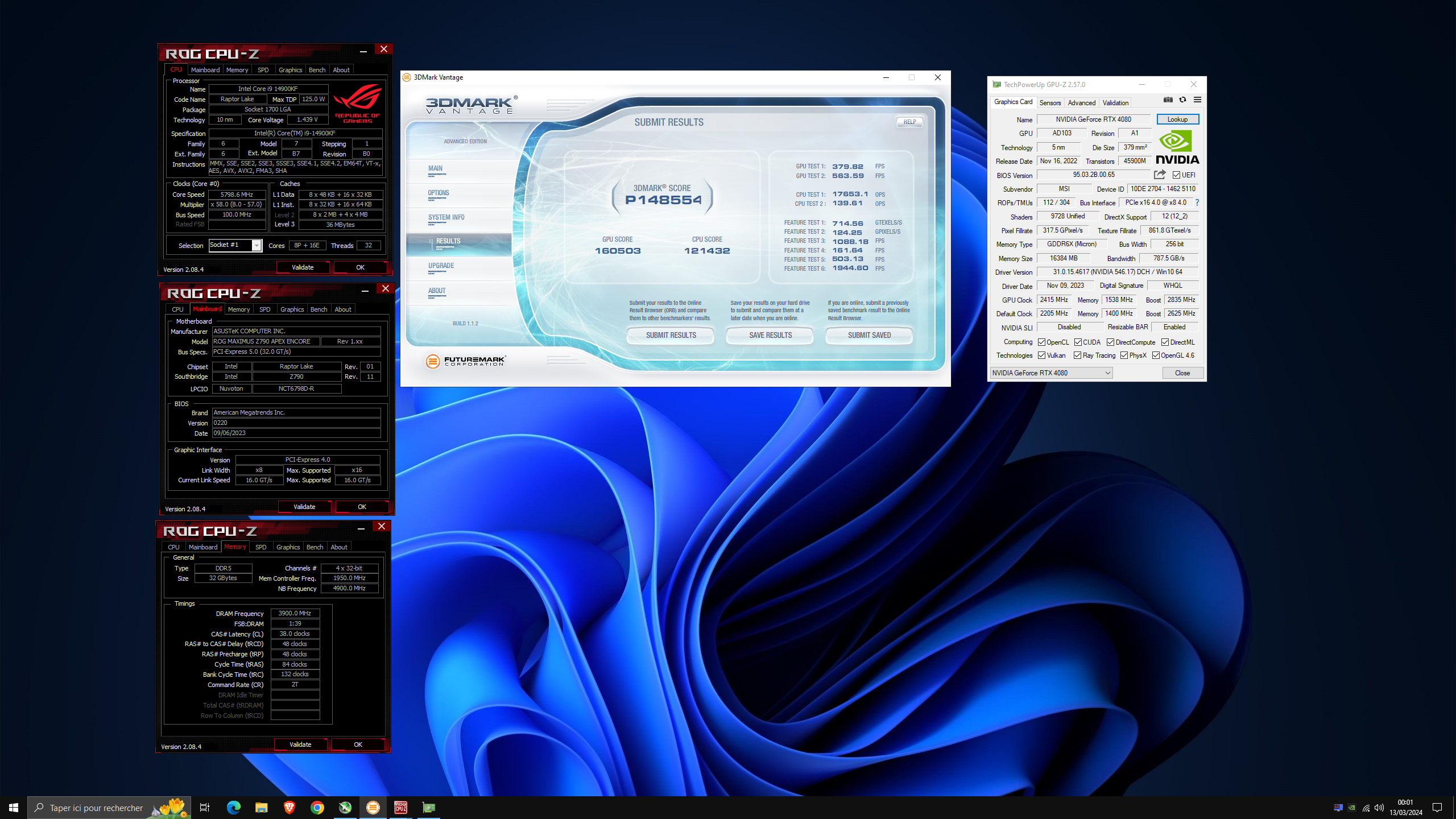The image size is (1456, 819).
Task: Toggle the DirectCompute checkbox
Action: pos(1110,342)
